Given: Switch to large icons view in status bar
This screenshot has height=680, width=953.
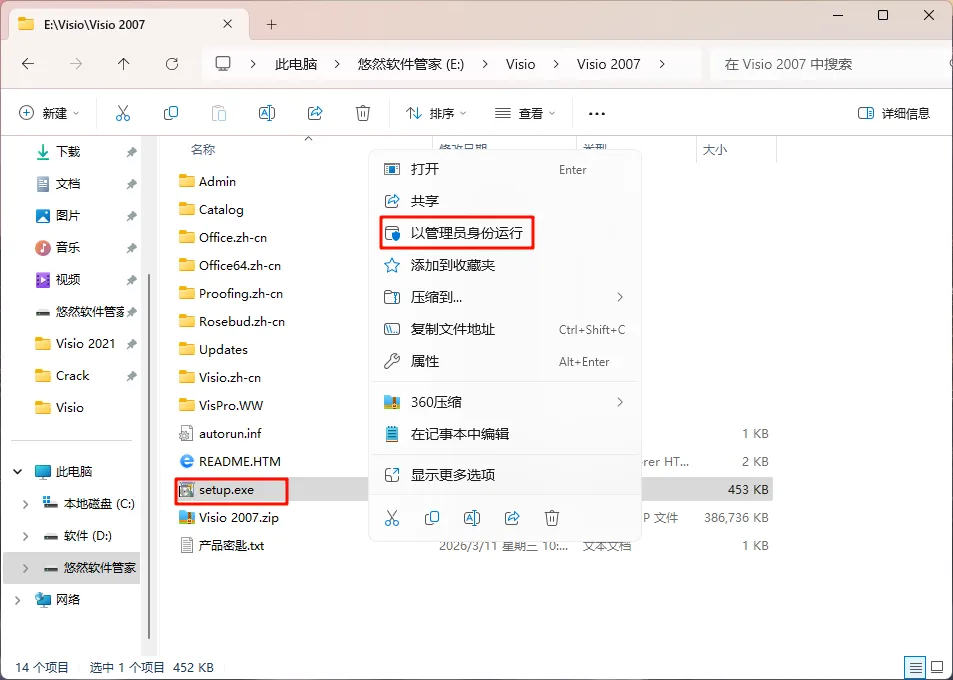Looking at the screenshot, I should [938, 667].
